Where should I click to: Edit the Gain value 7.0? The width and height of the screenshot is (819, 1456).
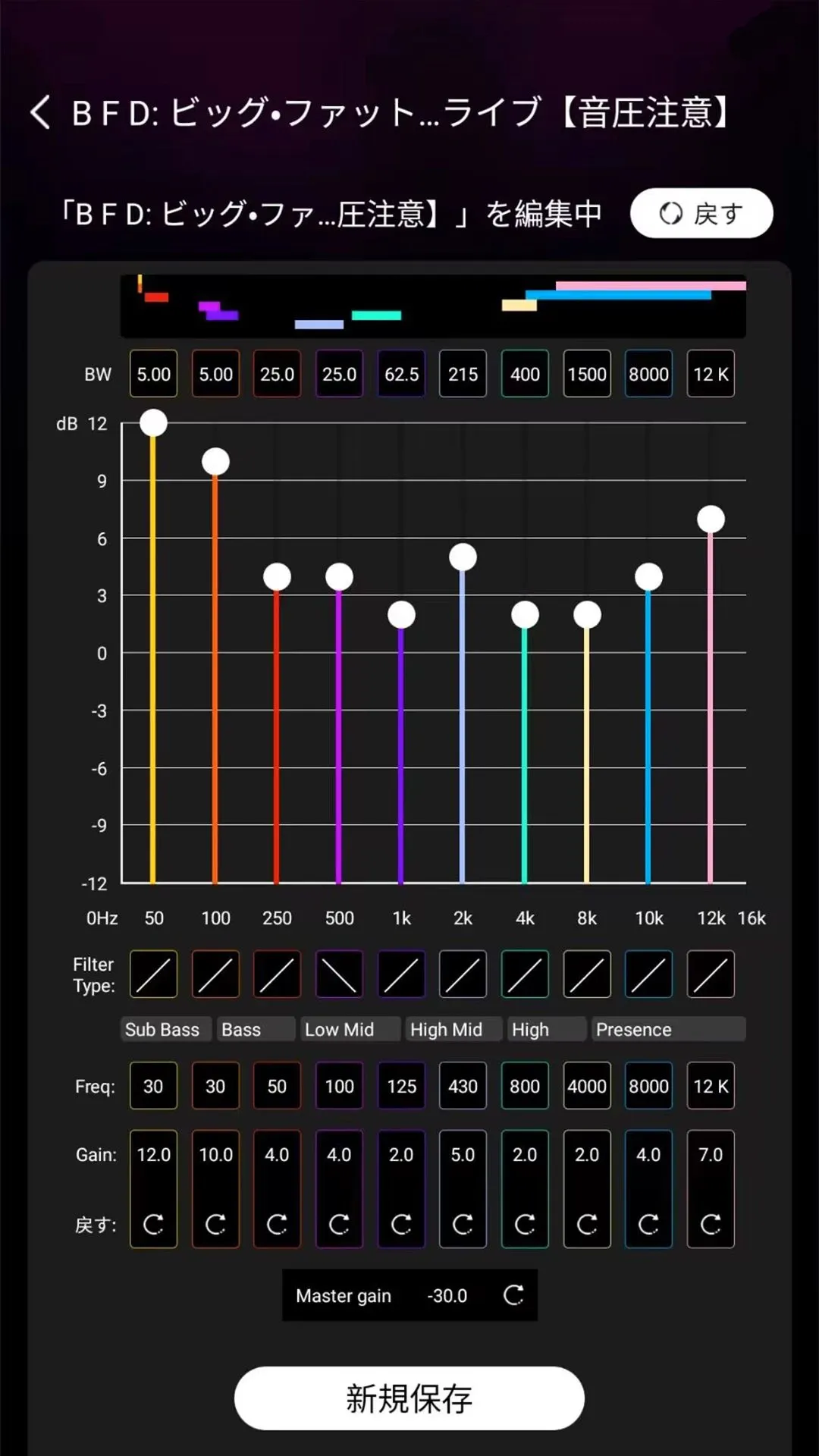(711, 1154)
